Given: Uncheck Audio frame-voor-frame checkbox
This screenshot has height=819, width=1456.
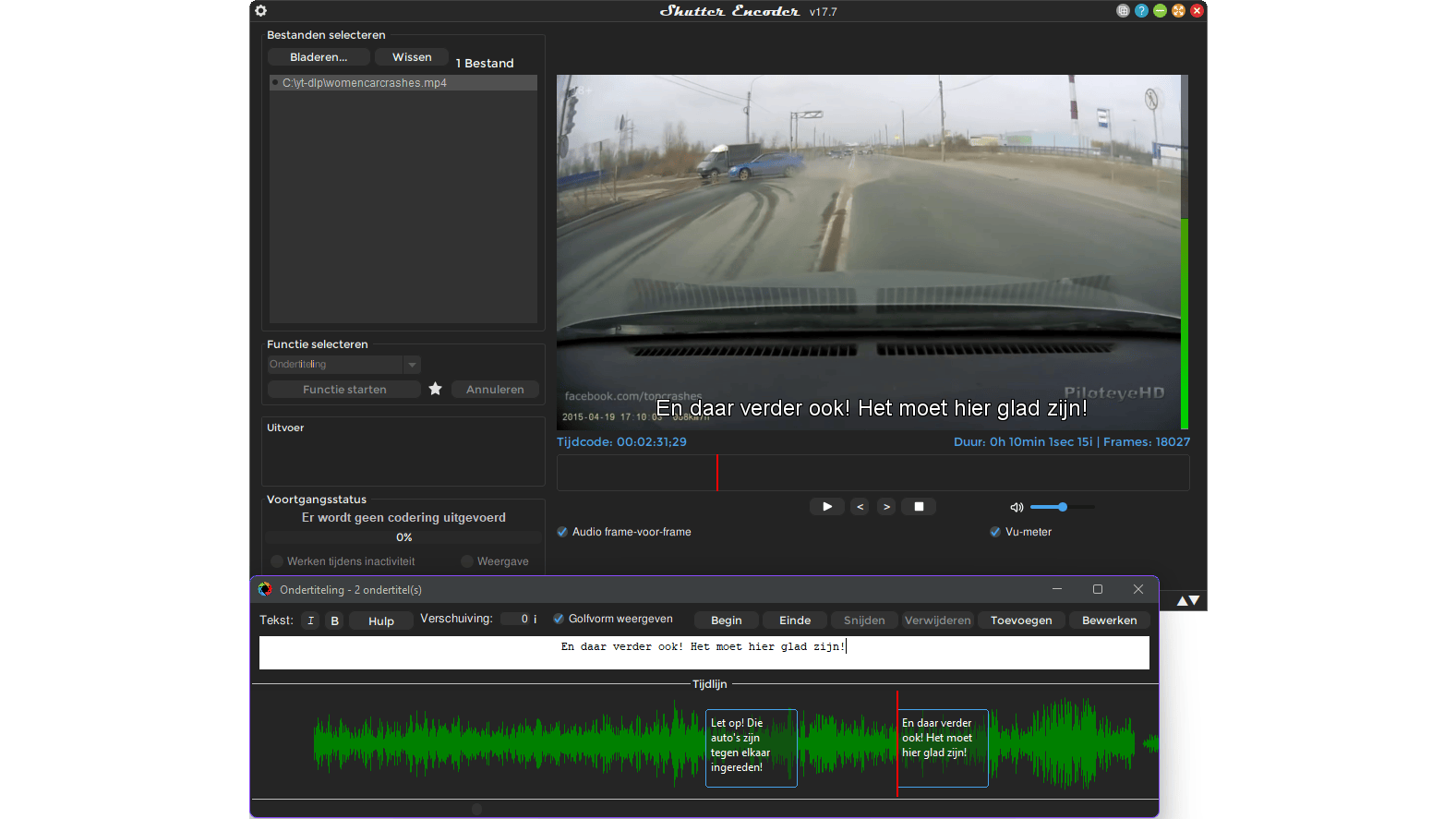Looking at the screenshot, I should 562,532.
